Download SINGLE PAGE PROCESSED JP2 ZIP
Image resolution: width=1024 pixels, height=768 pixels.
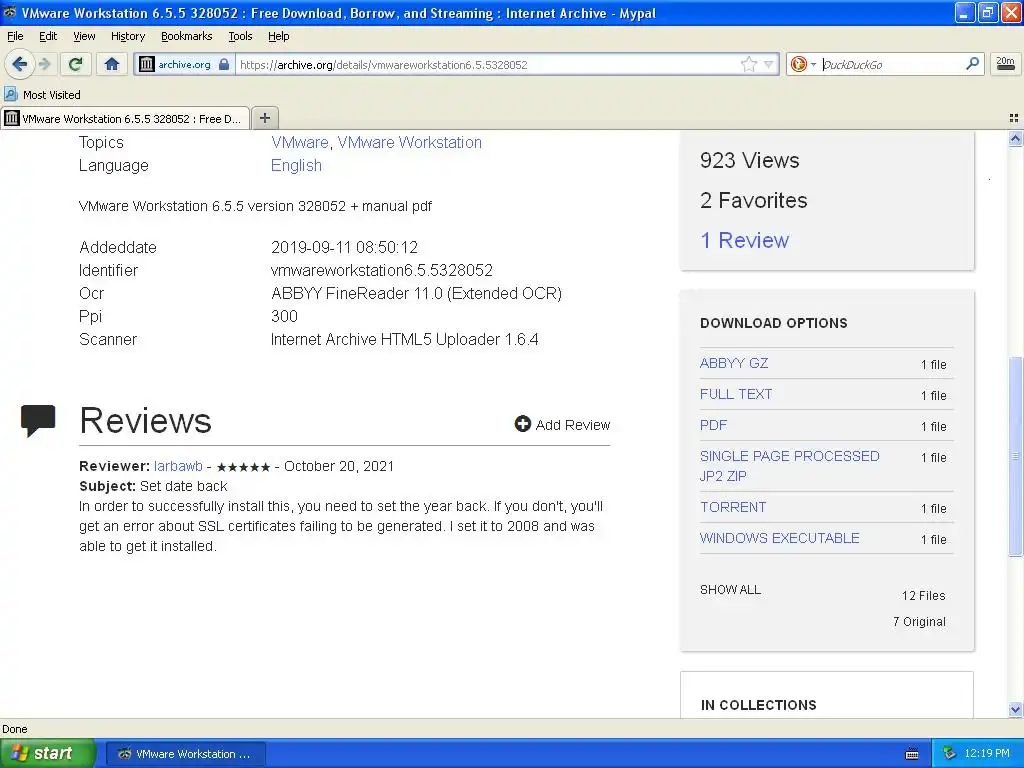tap(790, 466)
